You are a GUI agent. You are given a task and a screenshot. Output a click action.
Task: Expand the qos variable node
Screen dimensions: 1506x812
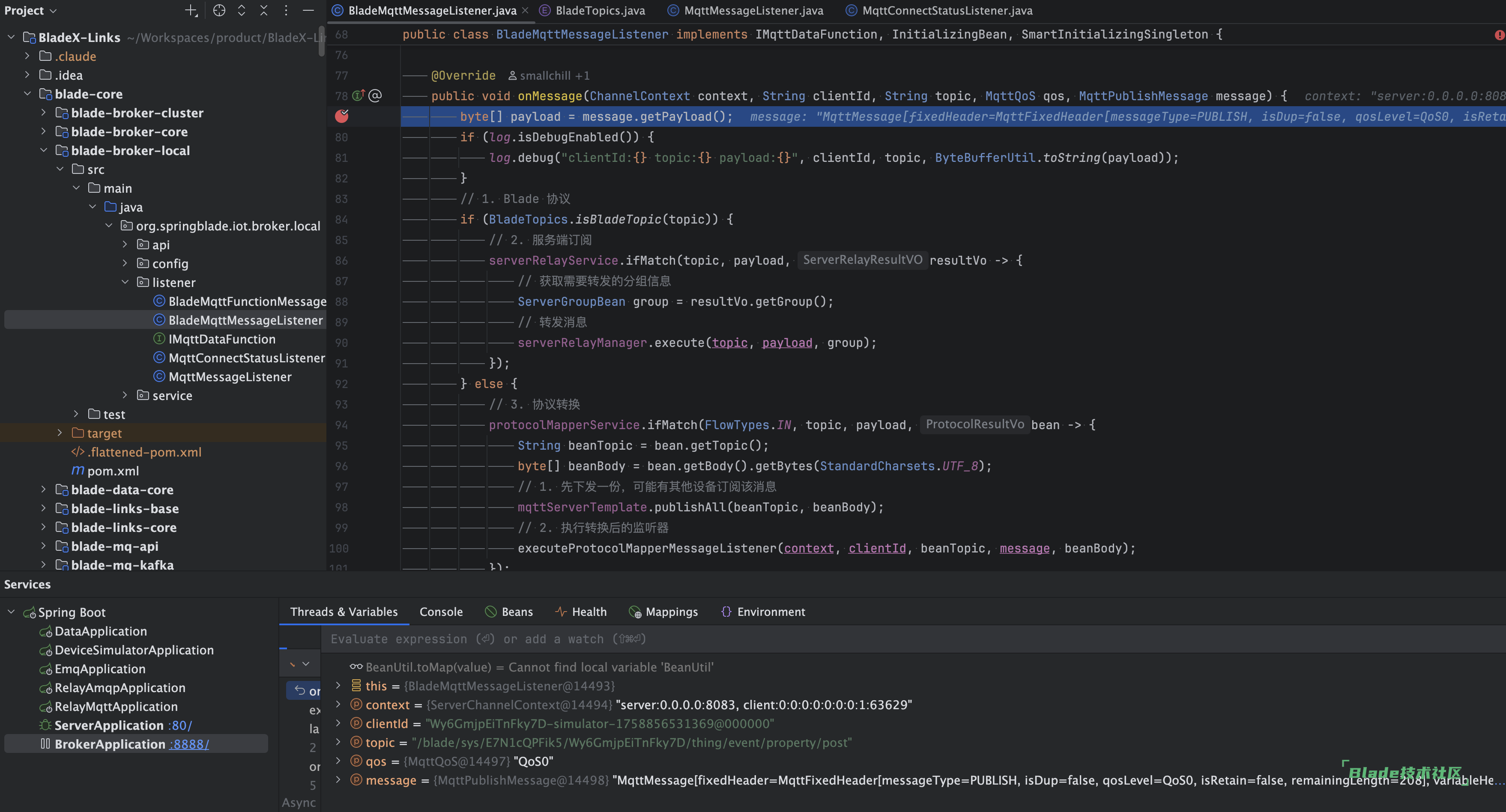coord(338,761)
